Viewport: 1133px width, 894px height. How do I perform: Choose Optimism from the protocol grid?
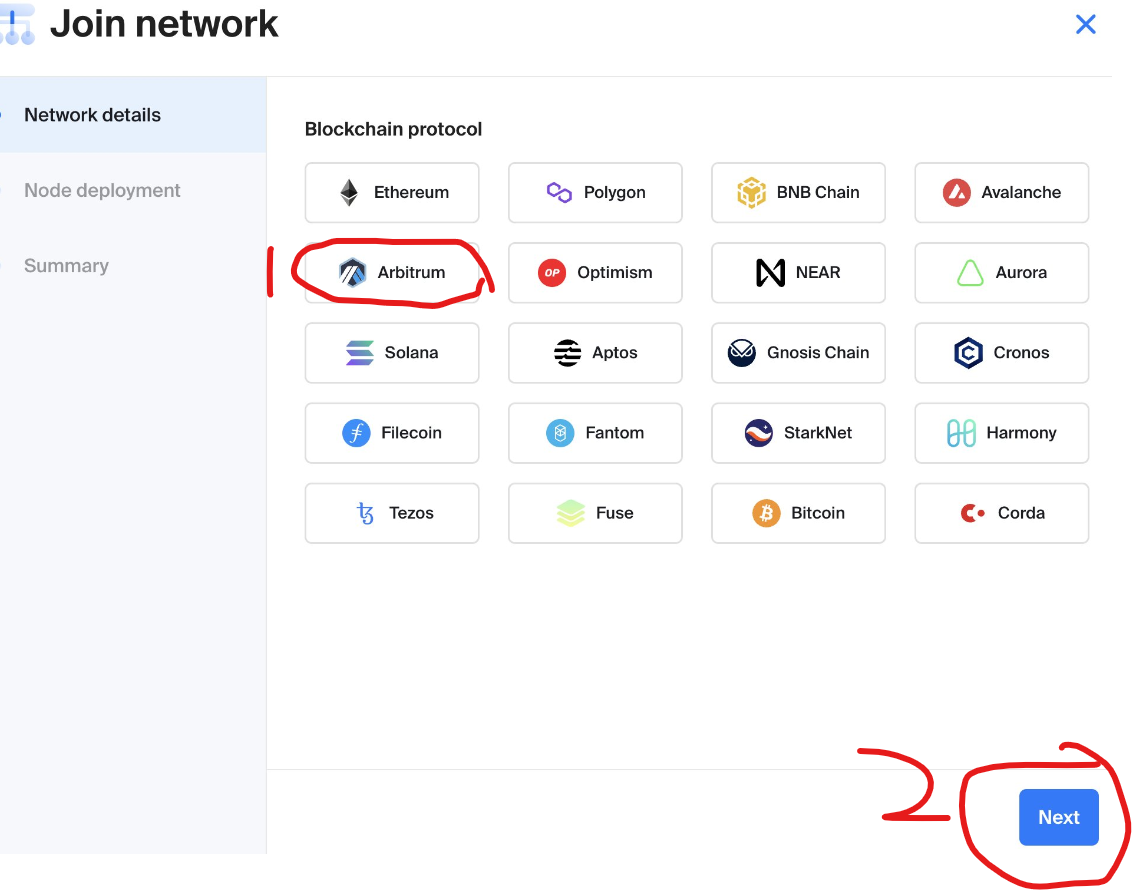(595, 273)
